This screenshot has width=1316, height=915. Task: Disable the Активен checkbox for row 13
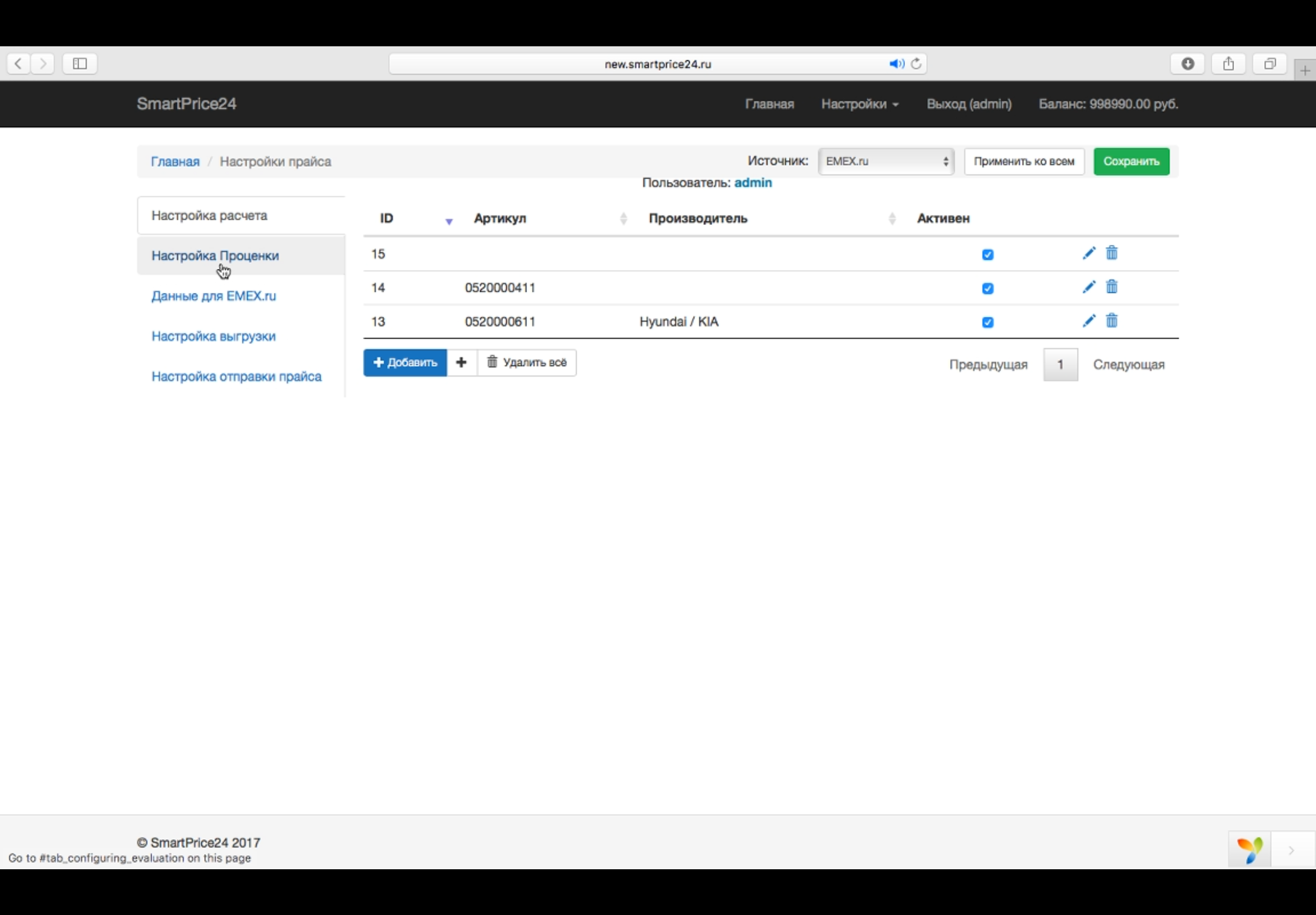(988, 322)
